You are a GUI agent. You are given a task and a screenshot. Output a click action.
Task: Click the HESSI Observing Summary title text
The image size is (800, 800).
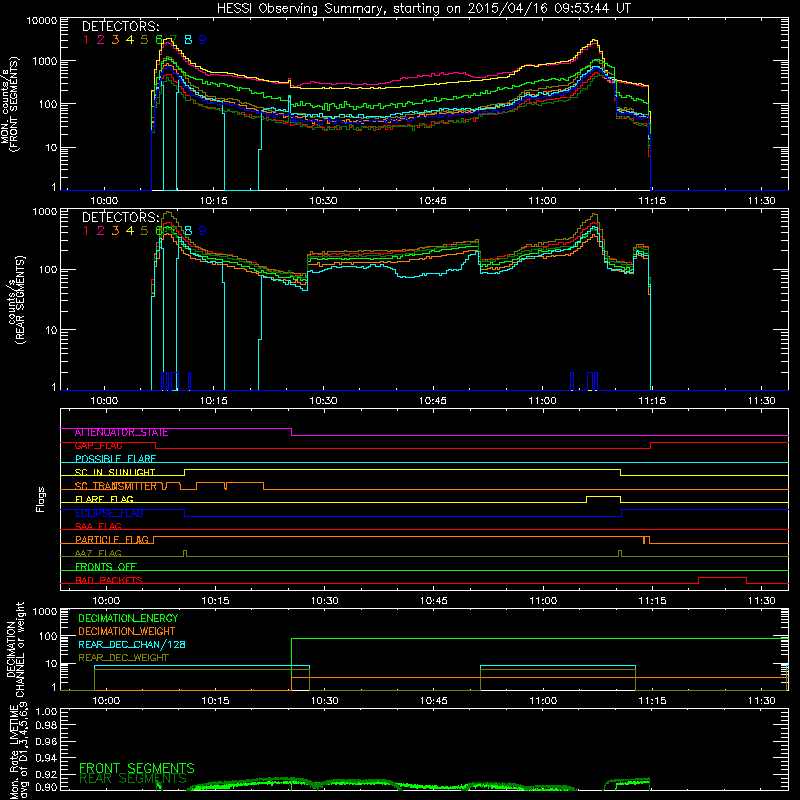423,9
